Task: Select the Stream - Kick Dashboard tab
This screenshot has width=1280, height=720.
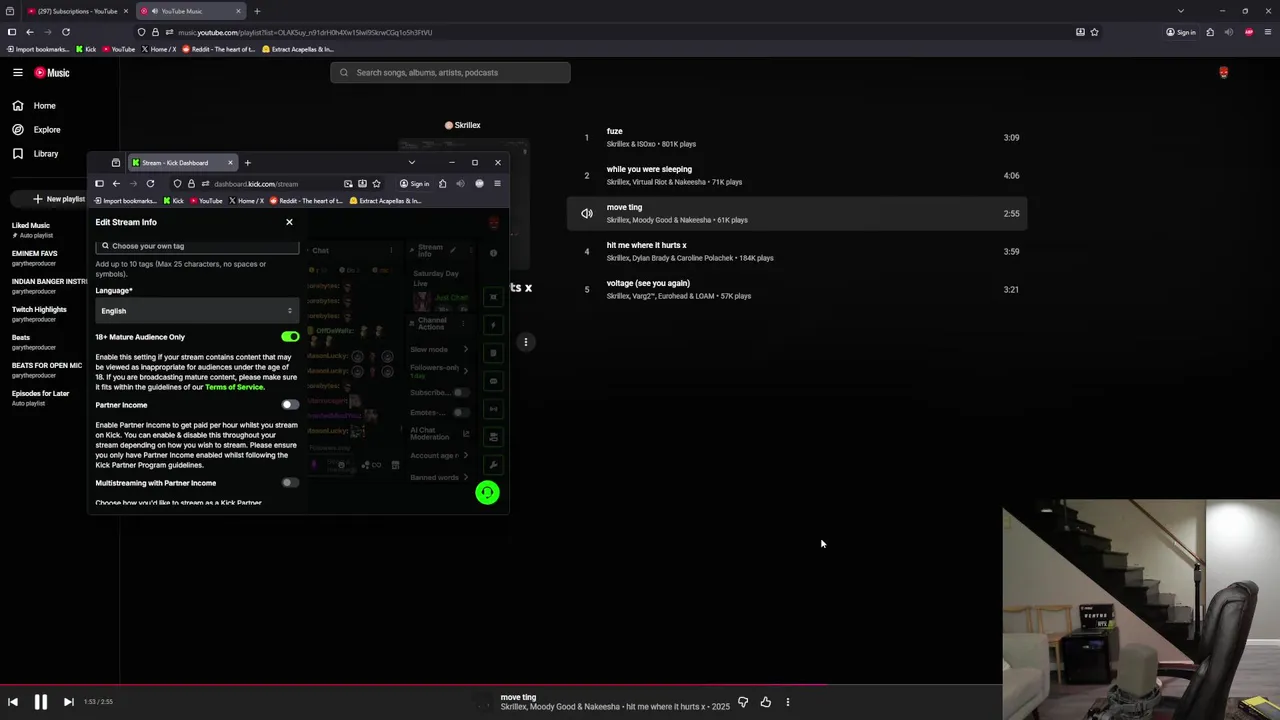Action: point(182,162)
